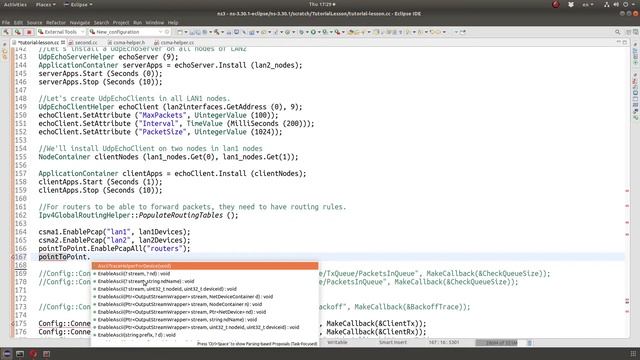
Task: Open the Project menu
Action: [121, 22]
